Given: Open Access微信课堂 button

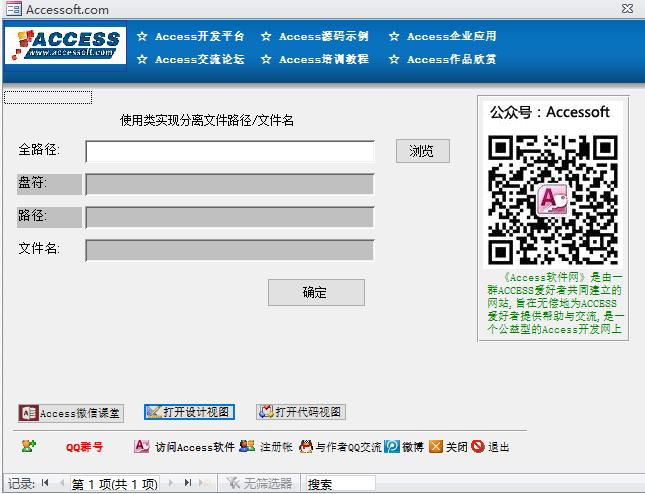Looking at the screenshot, I should pyautogui.click(x=71, y=413).
